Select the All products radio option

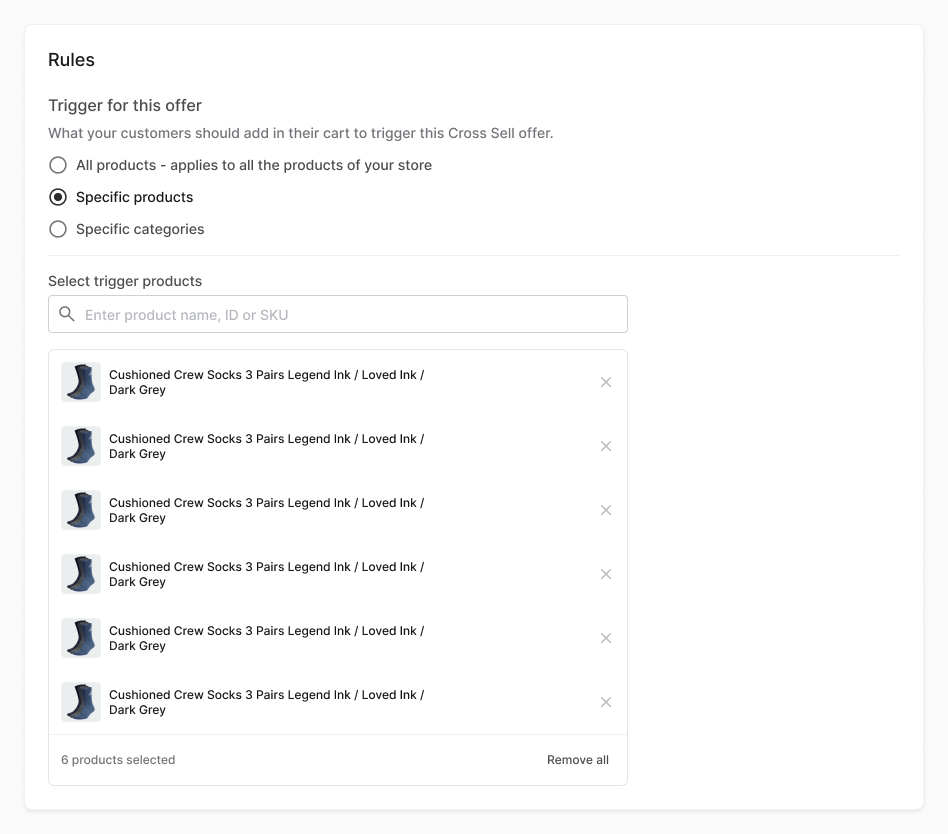58,165
